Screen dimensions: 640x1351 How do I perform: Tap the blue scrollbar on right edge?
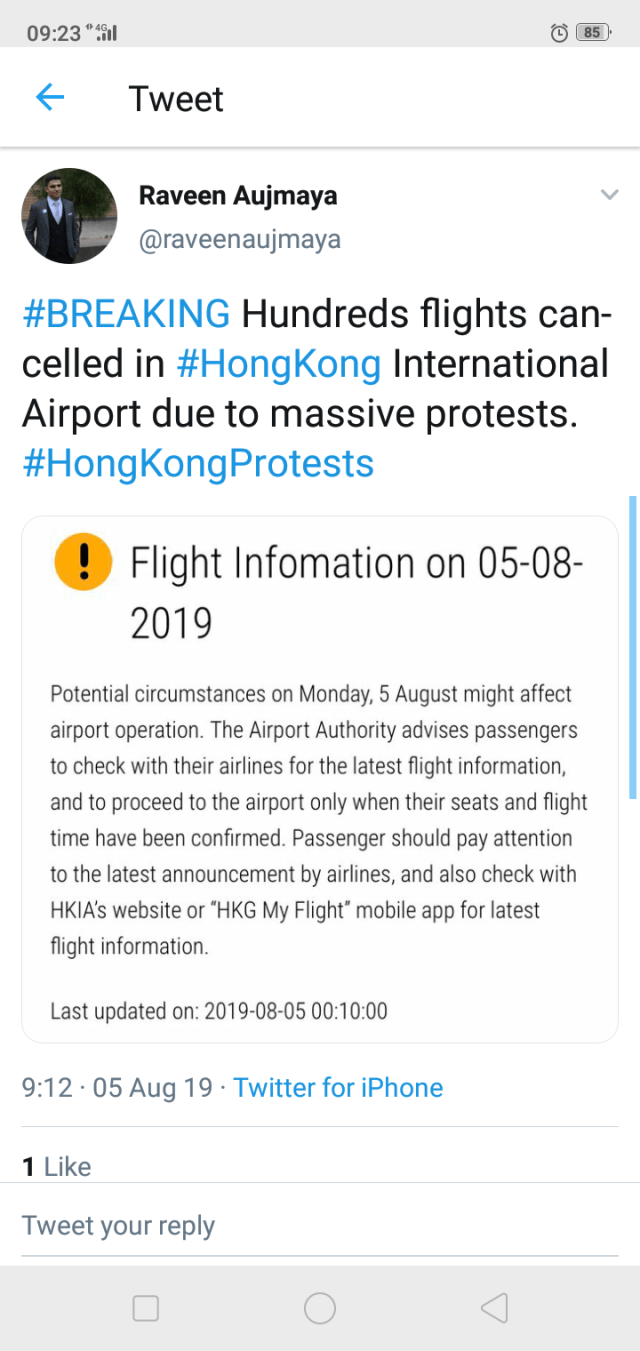(x=633, y=646)
